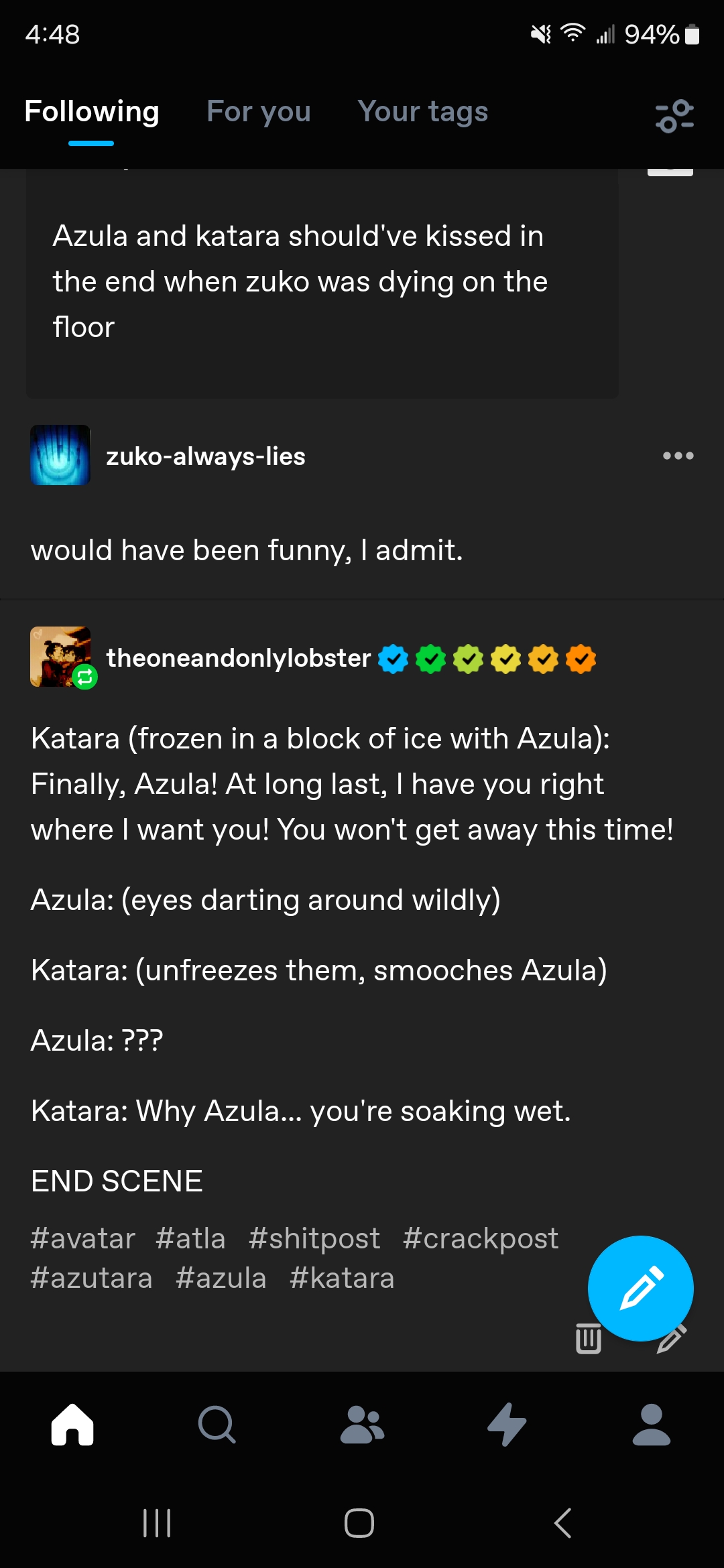Open the account profile tab
Viewport: 724px width, 1568px height.
click(651, 1424)
